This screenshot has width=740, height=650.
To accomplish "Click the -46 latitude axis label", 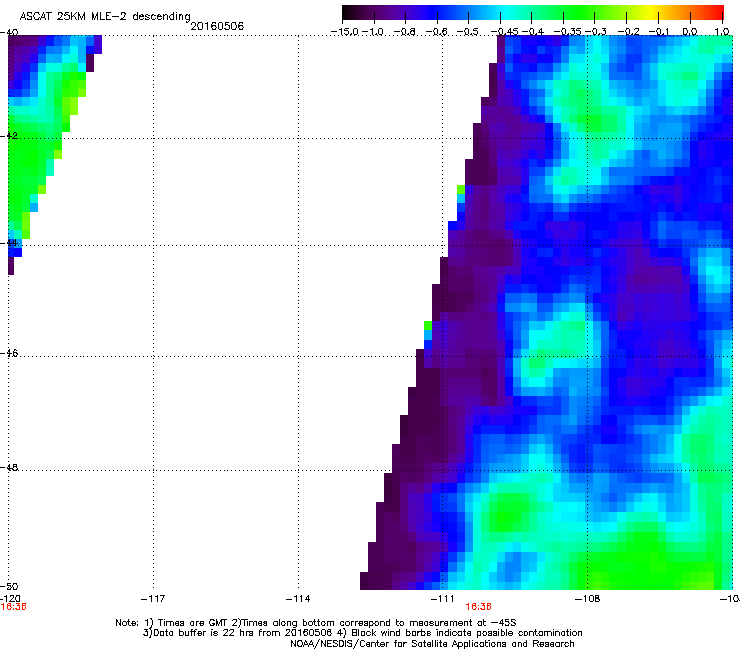I will click(9, 353).
